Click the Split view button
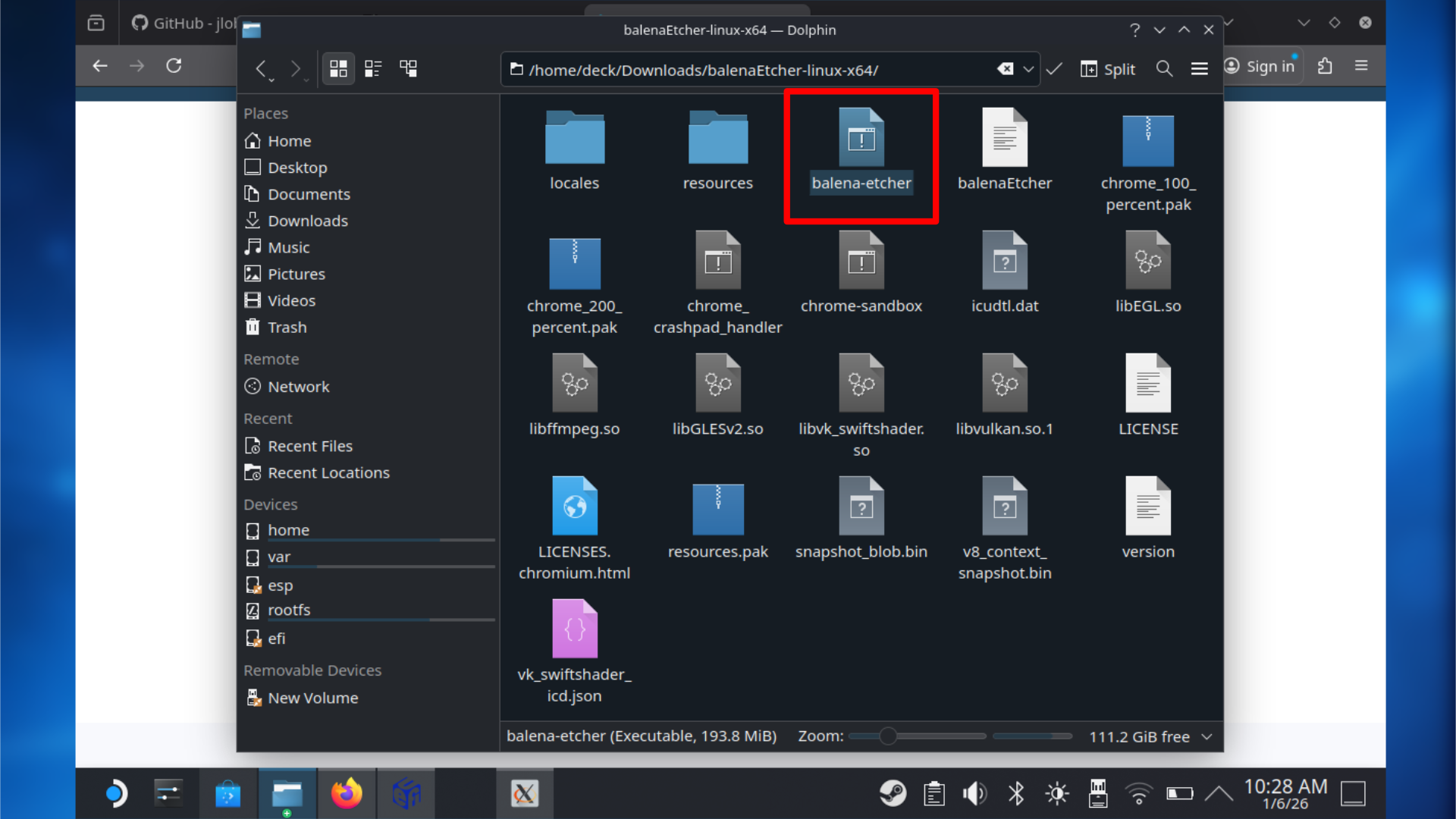 coord(1108,69)
